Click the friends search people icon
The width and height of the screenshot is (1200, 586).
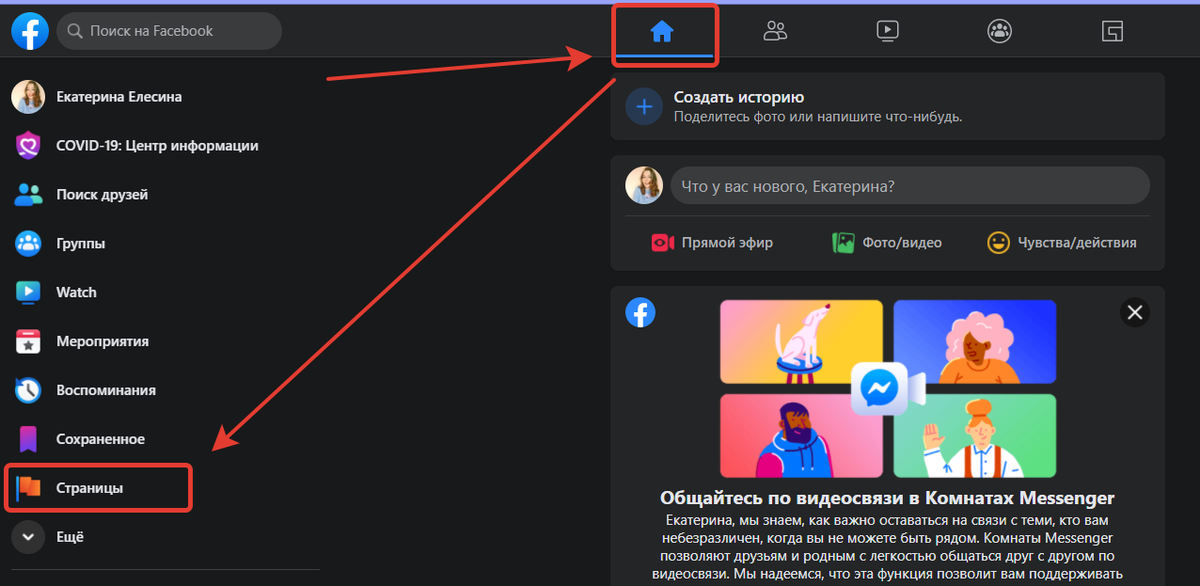click(x=28, y=195)
